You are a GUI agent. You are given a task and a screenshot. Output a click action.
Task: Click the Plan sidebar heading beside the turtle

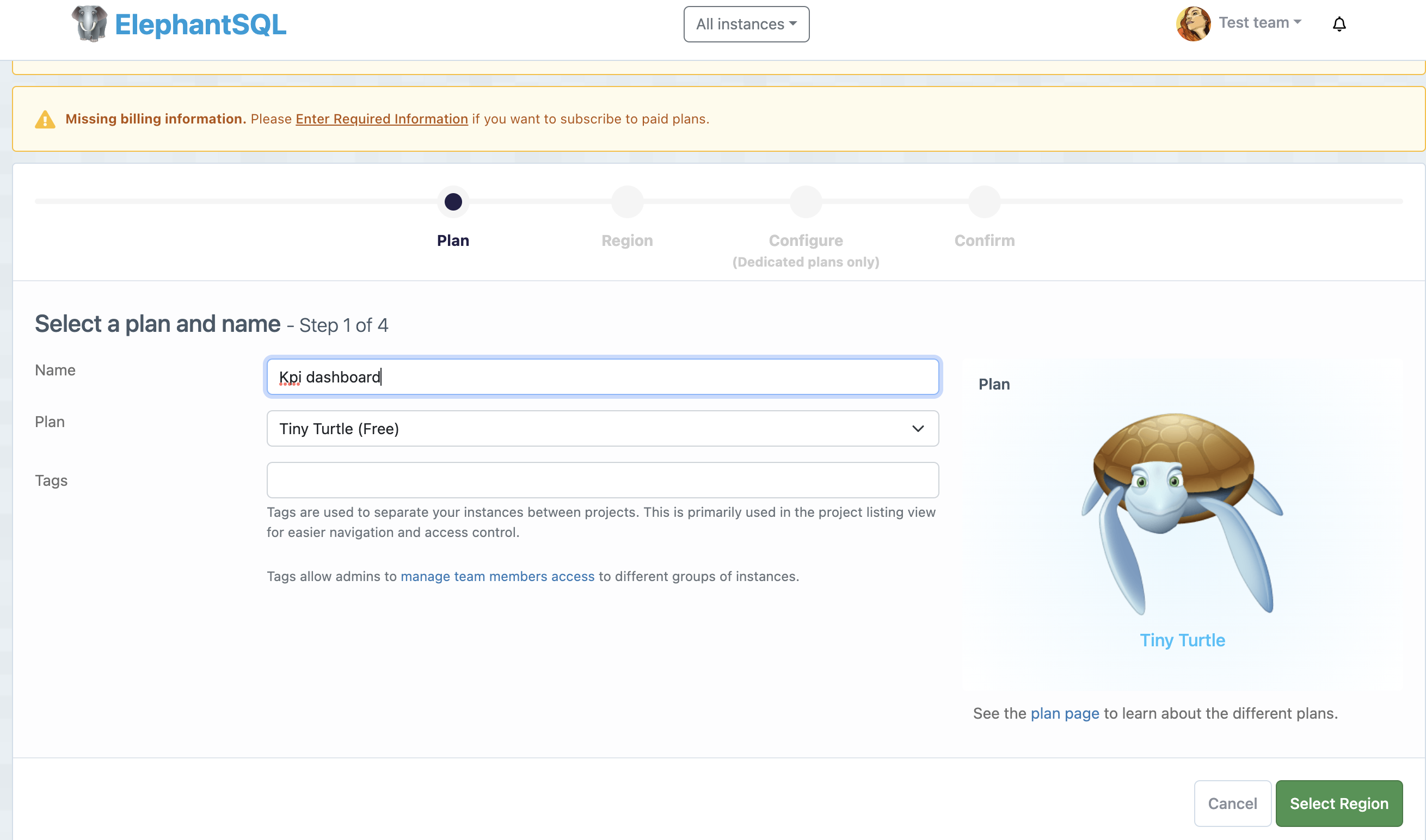pyautogui.click(x=994, y=384)
